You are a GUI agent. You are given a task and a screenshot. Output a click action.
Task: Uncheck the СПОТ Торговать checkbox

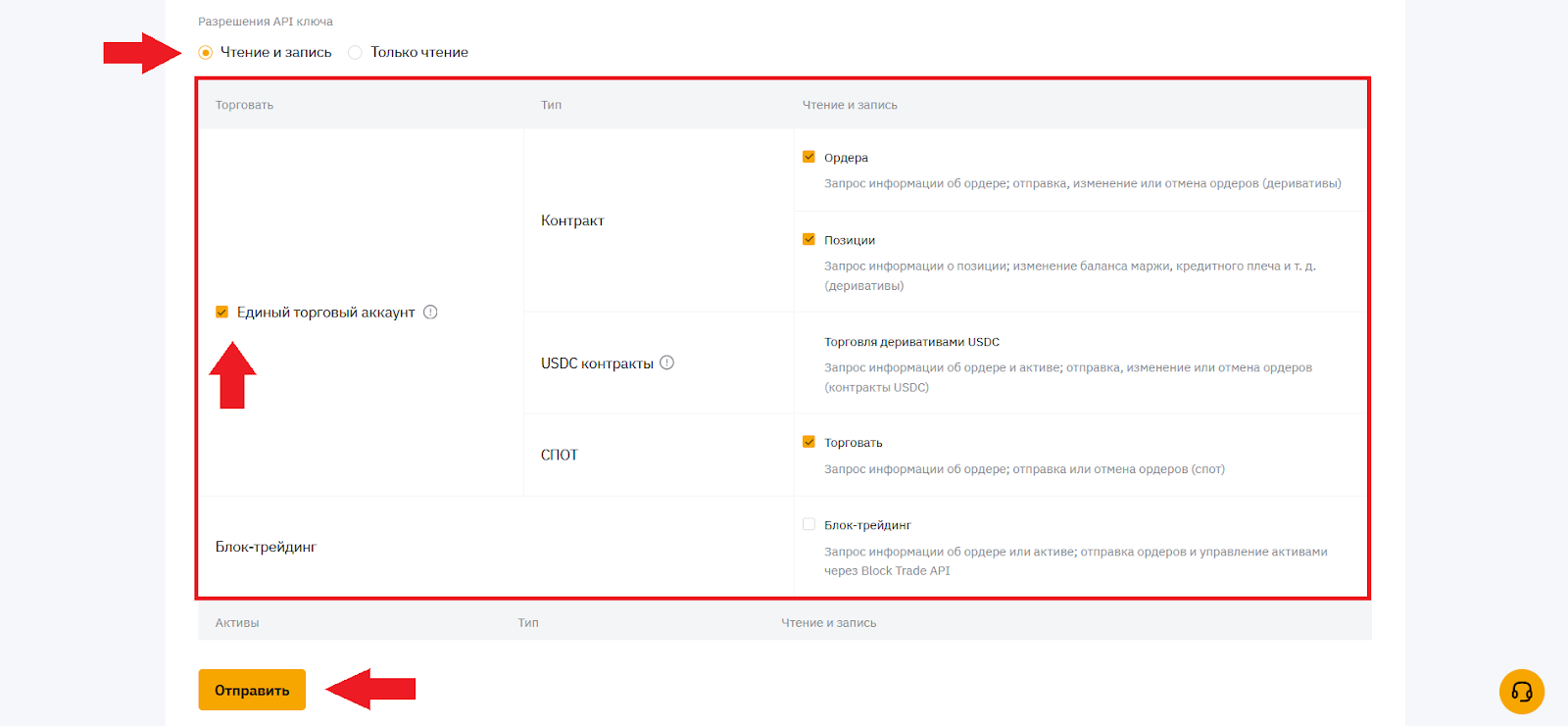tap(808, 442)
